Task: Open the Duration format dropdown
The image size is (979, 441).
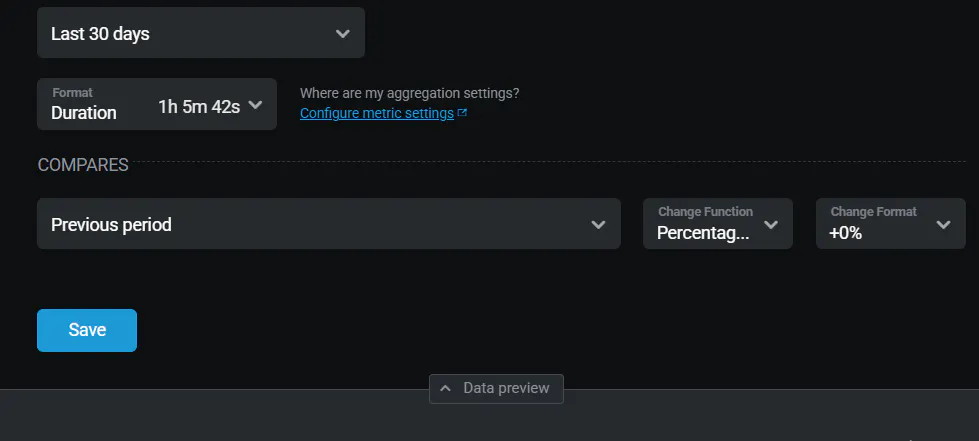Action: [156, 104]
